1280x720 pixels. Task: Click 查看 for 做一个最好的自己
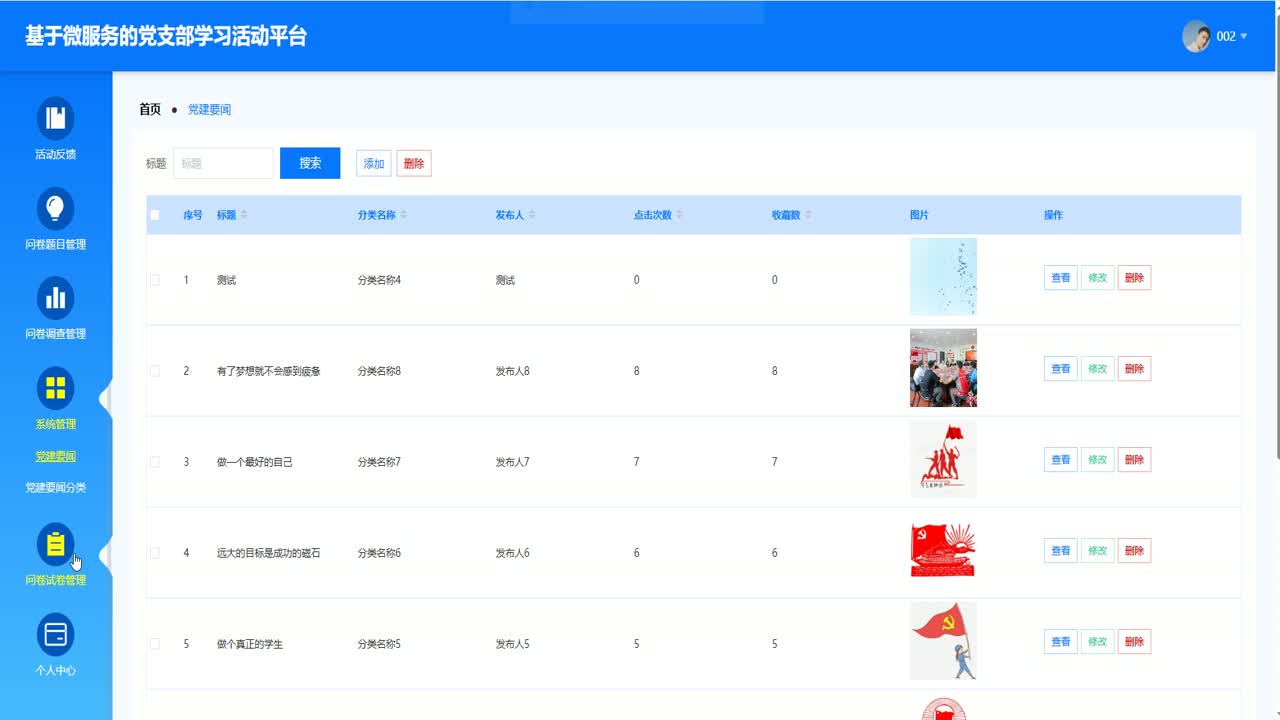click(1061, 460)
